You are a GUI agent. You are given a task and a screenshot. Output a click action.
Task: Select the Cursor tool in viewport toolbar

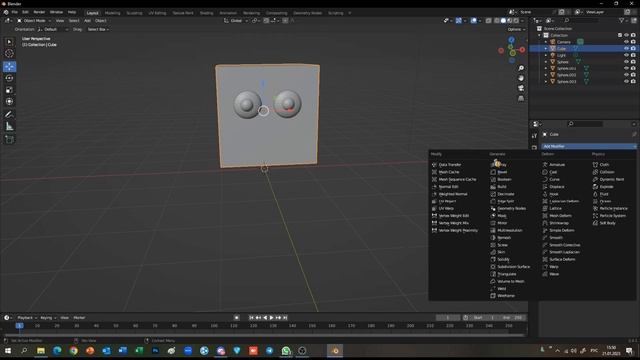9,53
